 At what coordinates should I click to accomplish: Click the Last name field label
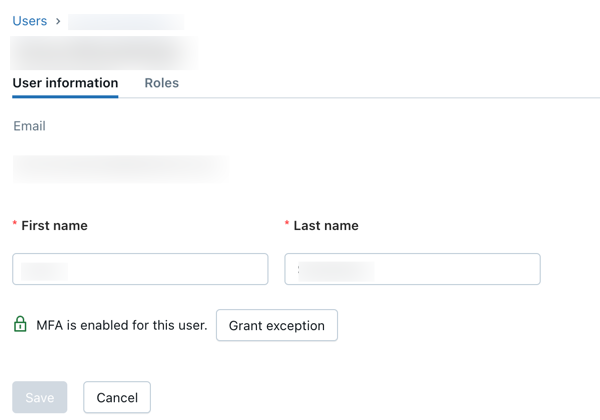(326, 226)
